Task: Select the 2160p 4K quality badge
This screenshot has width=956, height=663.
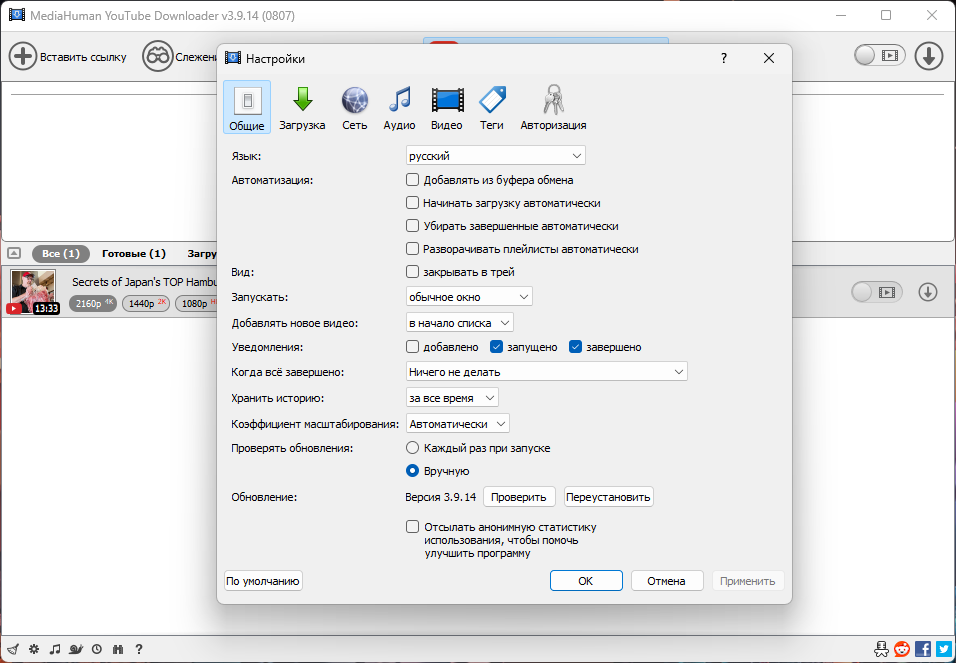Action: tap(93, 303)
